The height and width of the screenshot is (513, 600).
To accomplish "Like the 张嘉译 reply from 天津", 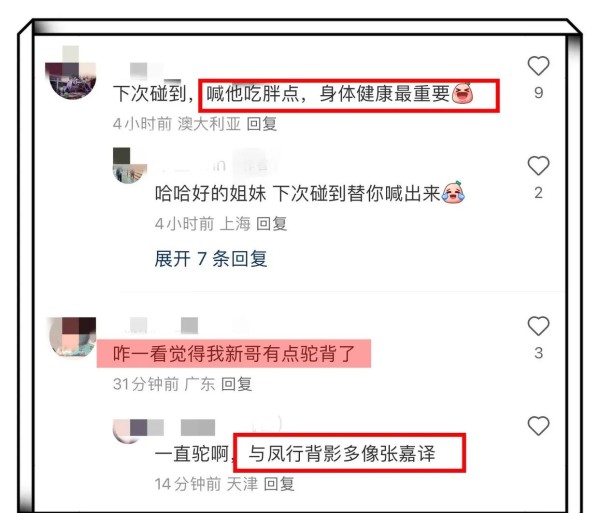I will [538, 425].
